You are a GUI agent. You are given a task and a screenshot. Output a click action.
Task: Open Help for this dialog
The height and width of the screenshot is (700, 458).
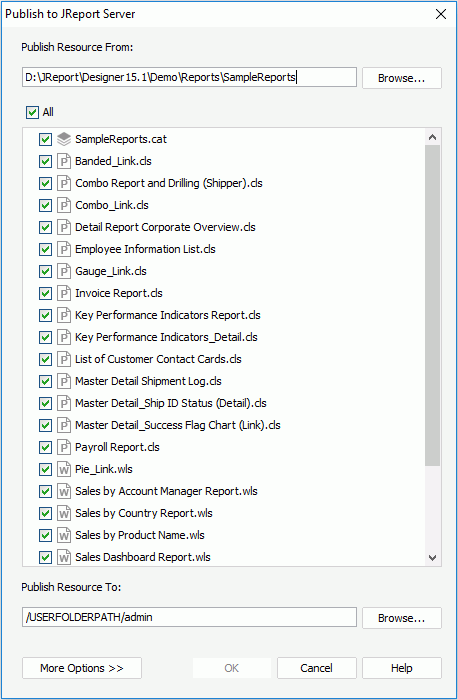[x=402, y=668]
